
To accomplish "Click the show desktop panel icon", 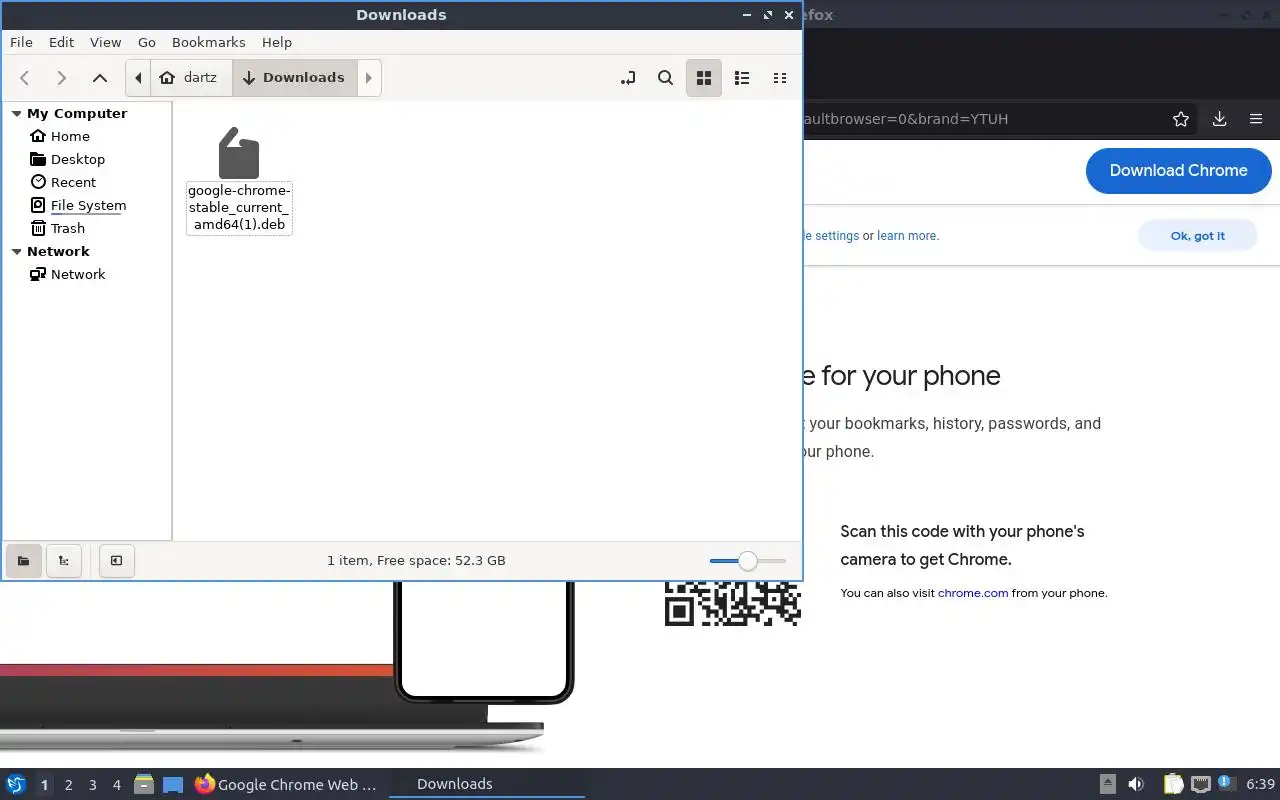I will [x=173, y=785].
